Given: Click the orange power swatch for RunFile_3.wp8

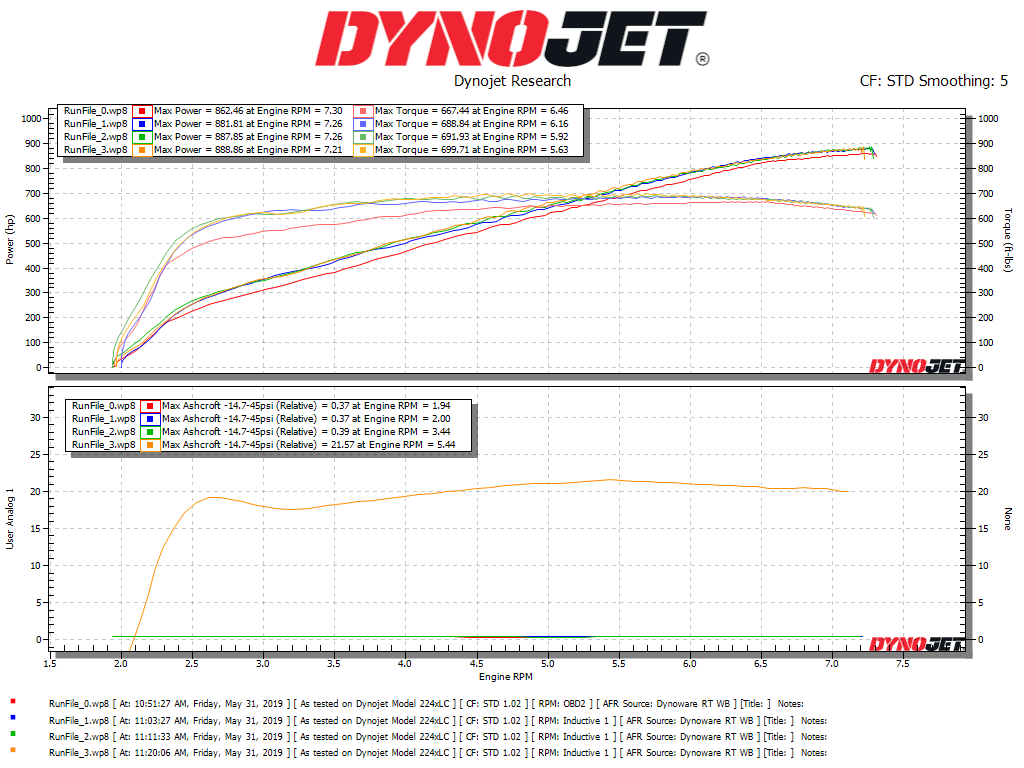Looking at the screenshot, I should tap(142, 150).
